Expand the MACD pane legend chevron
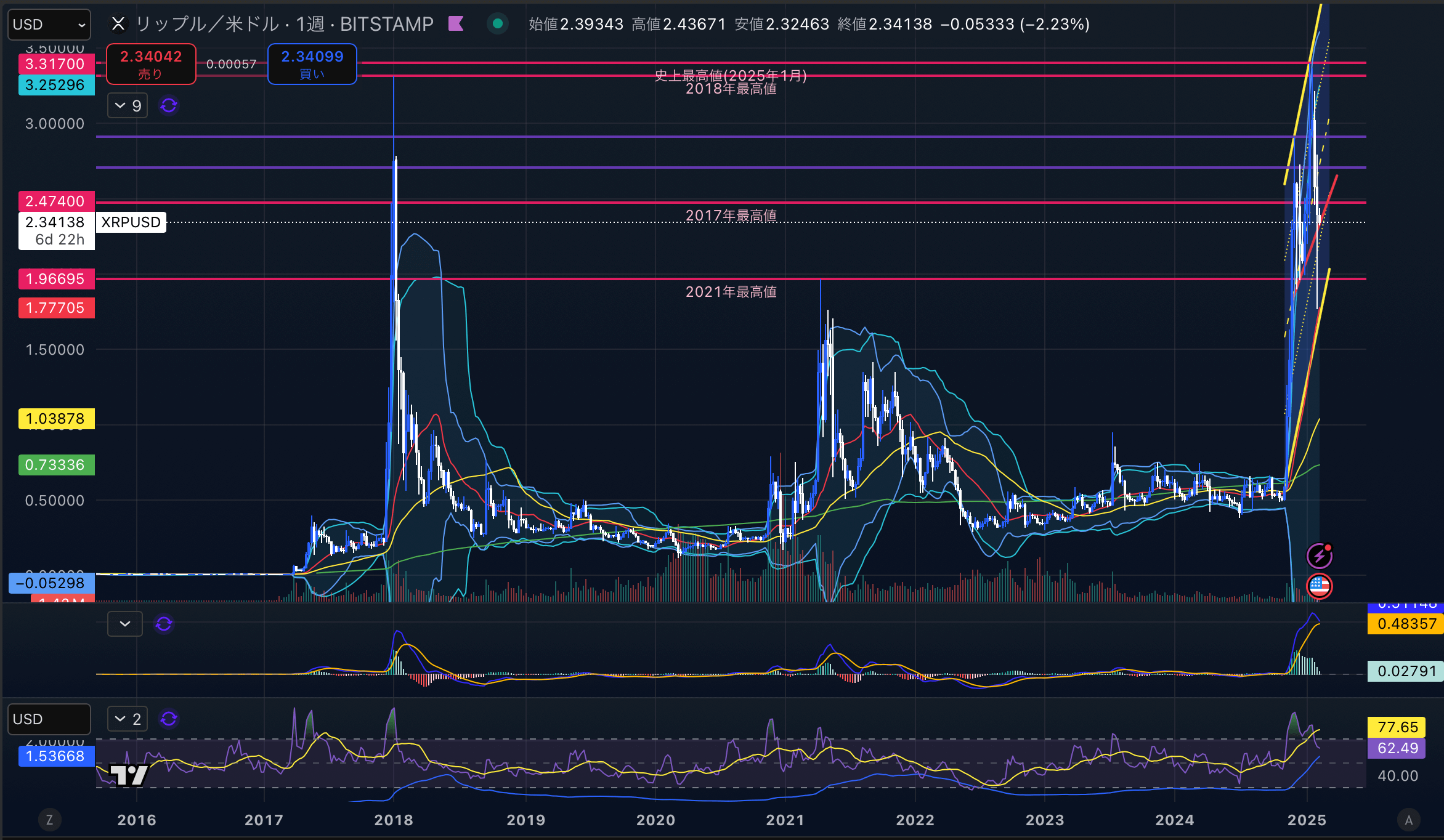 pyautogui.click(x=125, y=624)
